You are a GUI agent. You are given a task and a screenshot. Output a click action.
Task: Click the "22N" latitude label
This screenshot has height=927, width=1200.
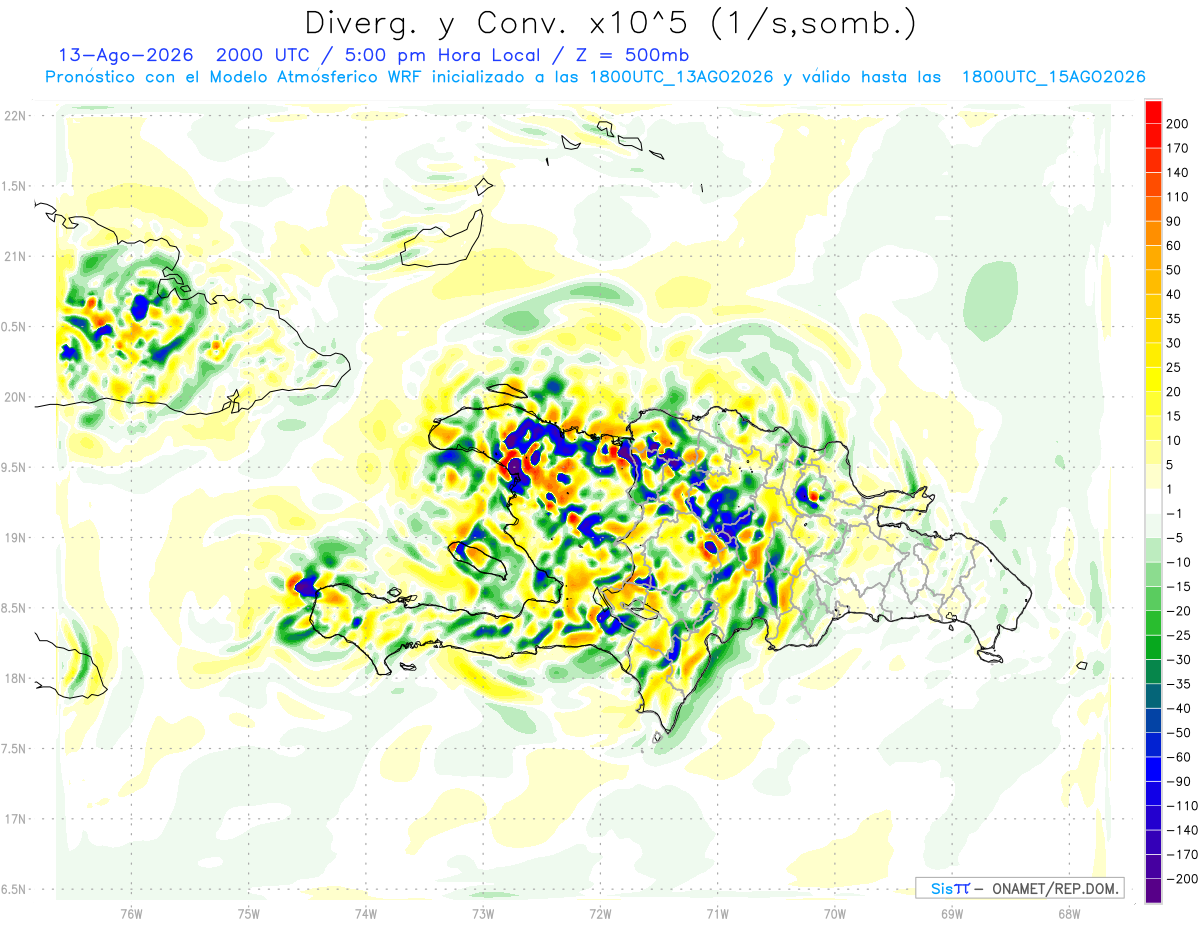click(14, 116)
